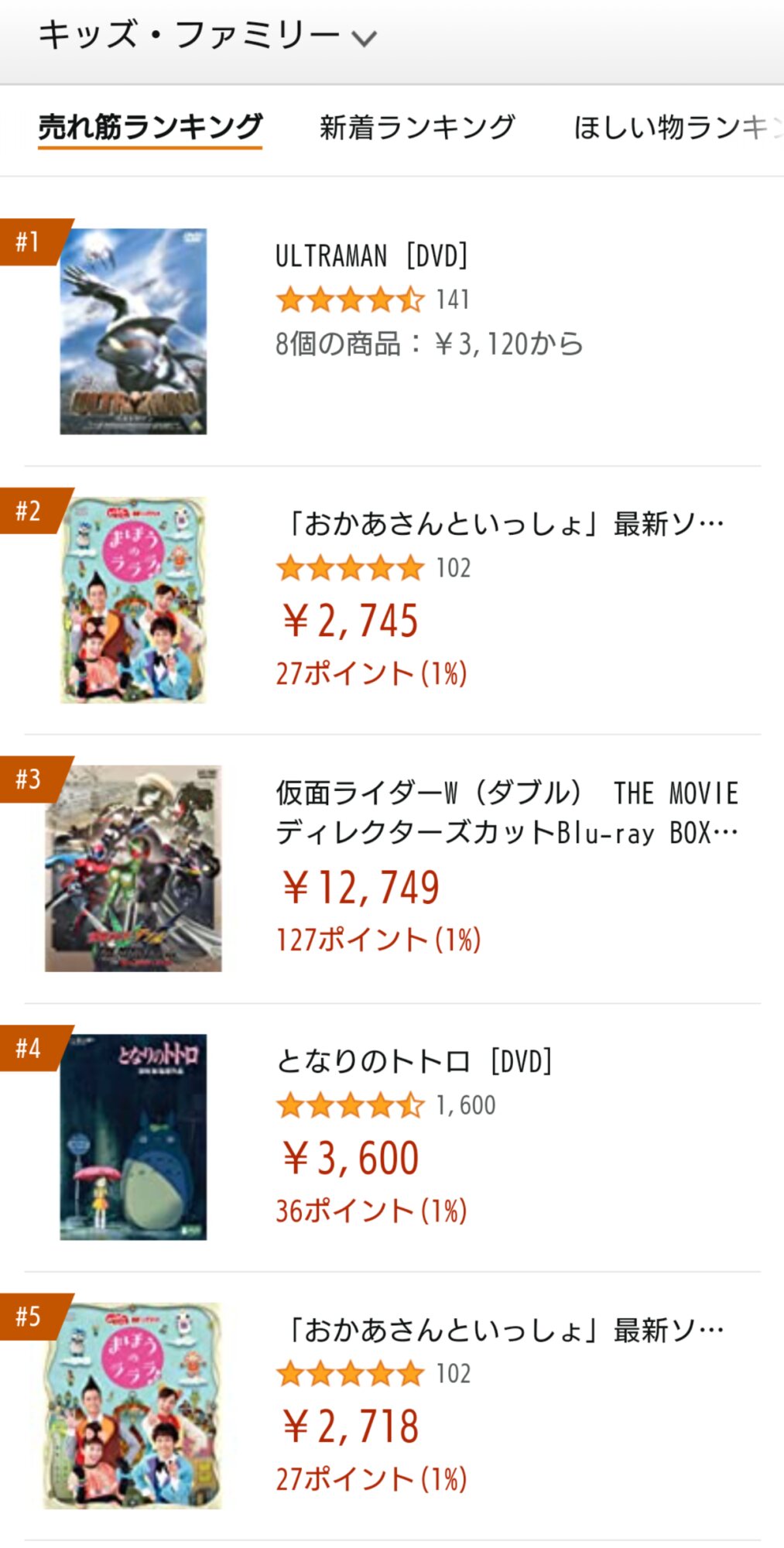Open the となりのトトロ cover thumbnail

pyautogui.click(x=133, y=1137)
